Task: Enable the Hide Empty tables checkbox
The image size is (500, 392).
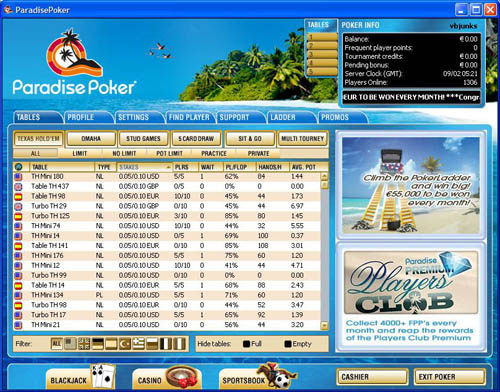Action: point(288,344)
